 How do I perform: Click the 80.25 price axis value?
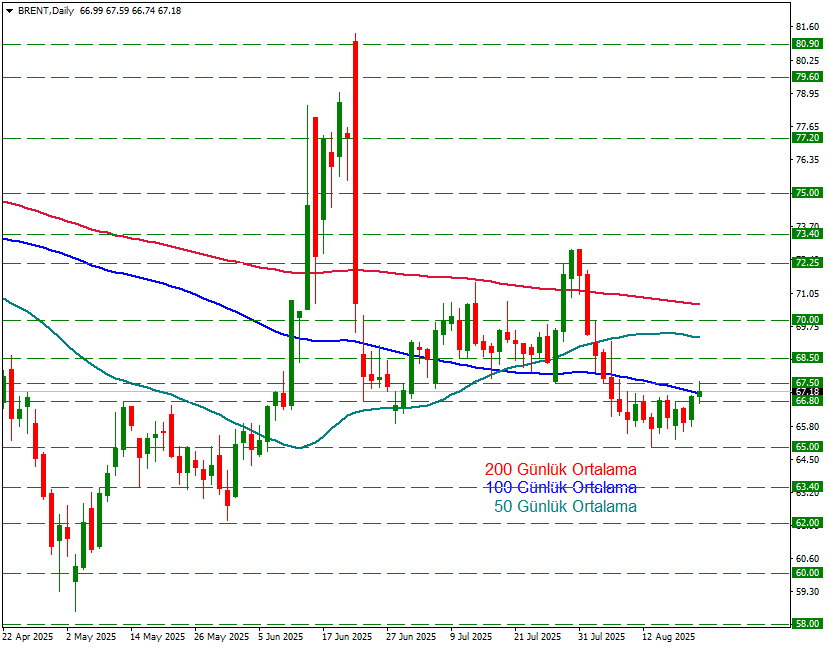807,60
